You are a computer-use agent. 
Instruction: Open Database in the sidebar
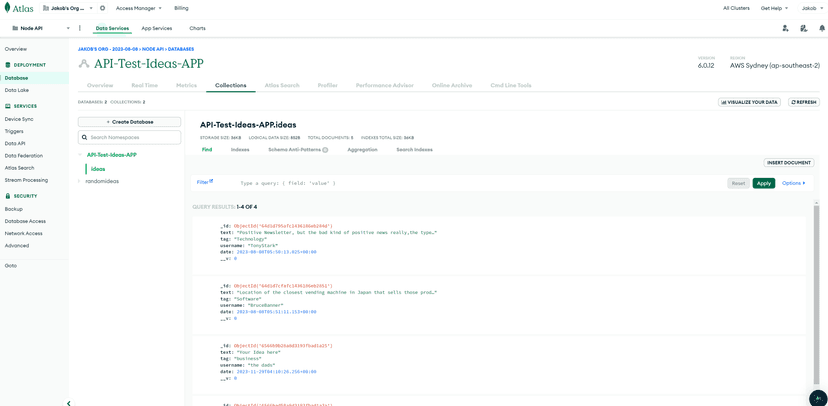[16, 78]
